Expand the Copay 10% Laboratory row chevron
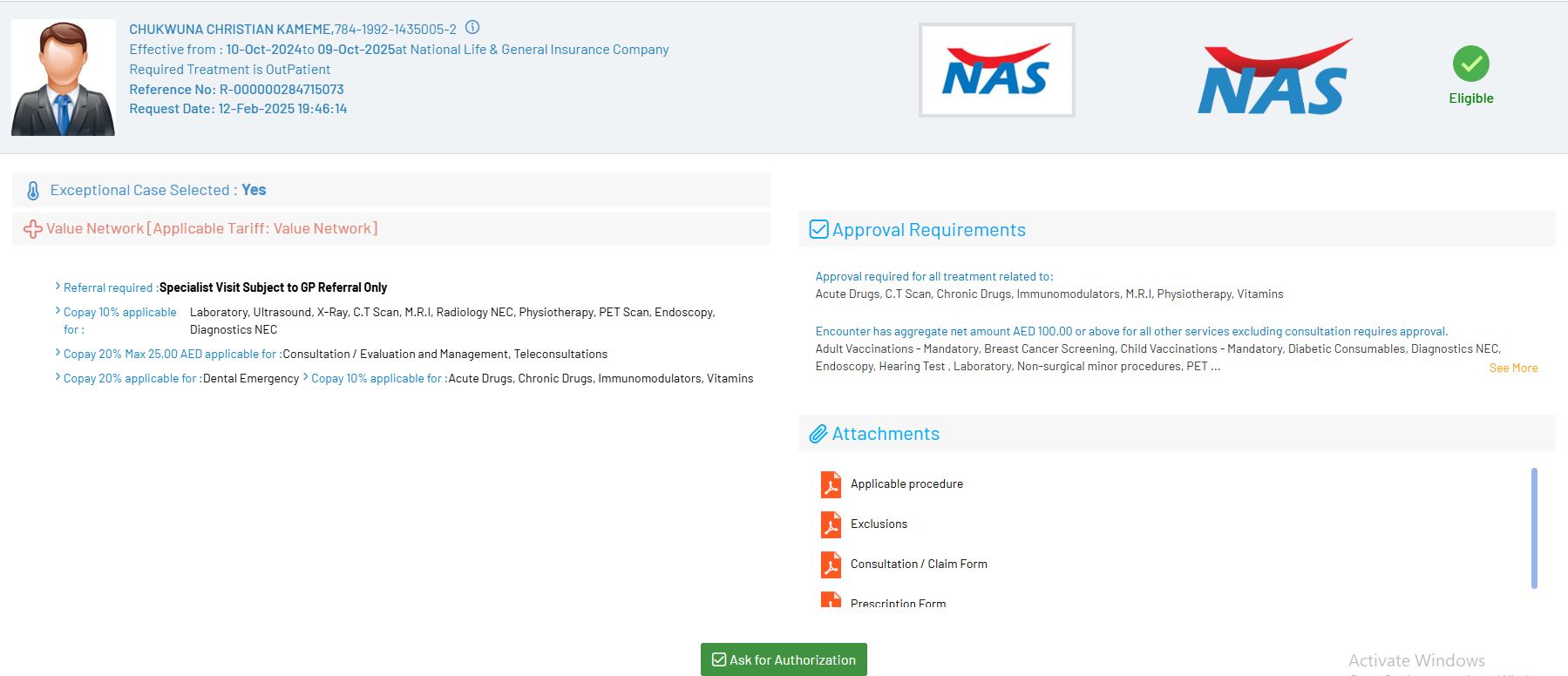This screenshot has width=1568, height=676. pos(58,310)
